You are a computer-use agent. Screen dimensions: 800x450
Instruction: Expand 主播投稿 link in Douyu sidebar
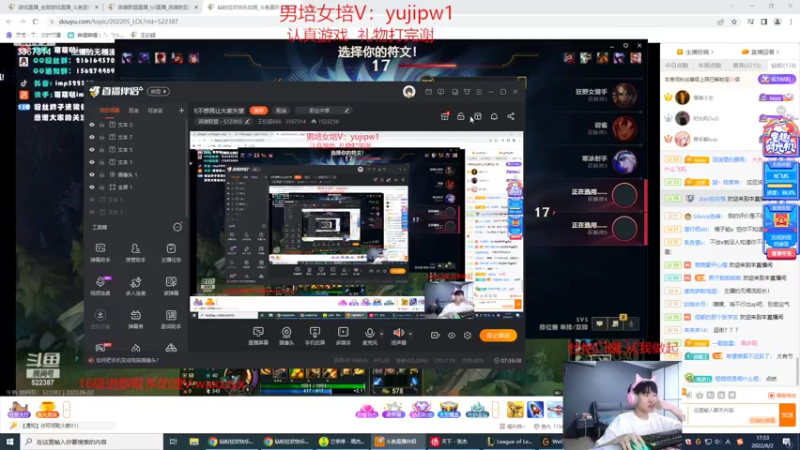click(x=695, y=52)
